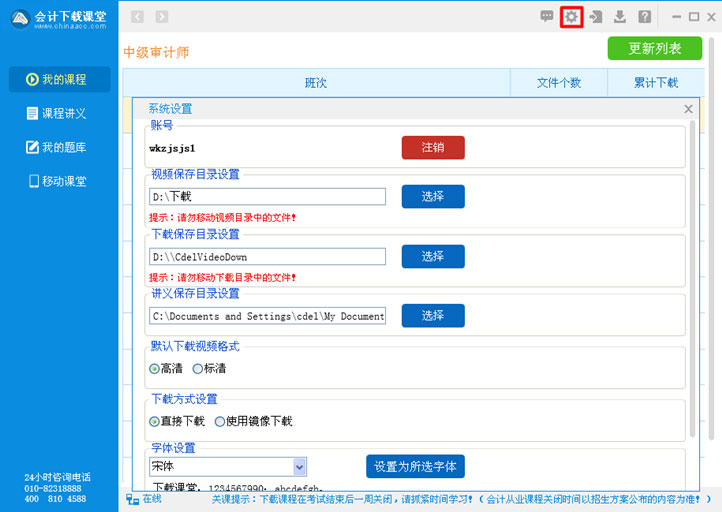Go to 我的题库 in sidebar
This screenshot has height=512, width=722.
(58, 147)
